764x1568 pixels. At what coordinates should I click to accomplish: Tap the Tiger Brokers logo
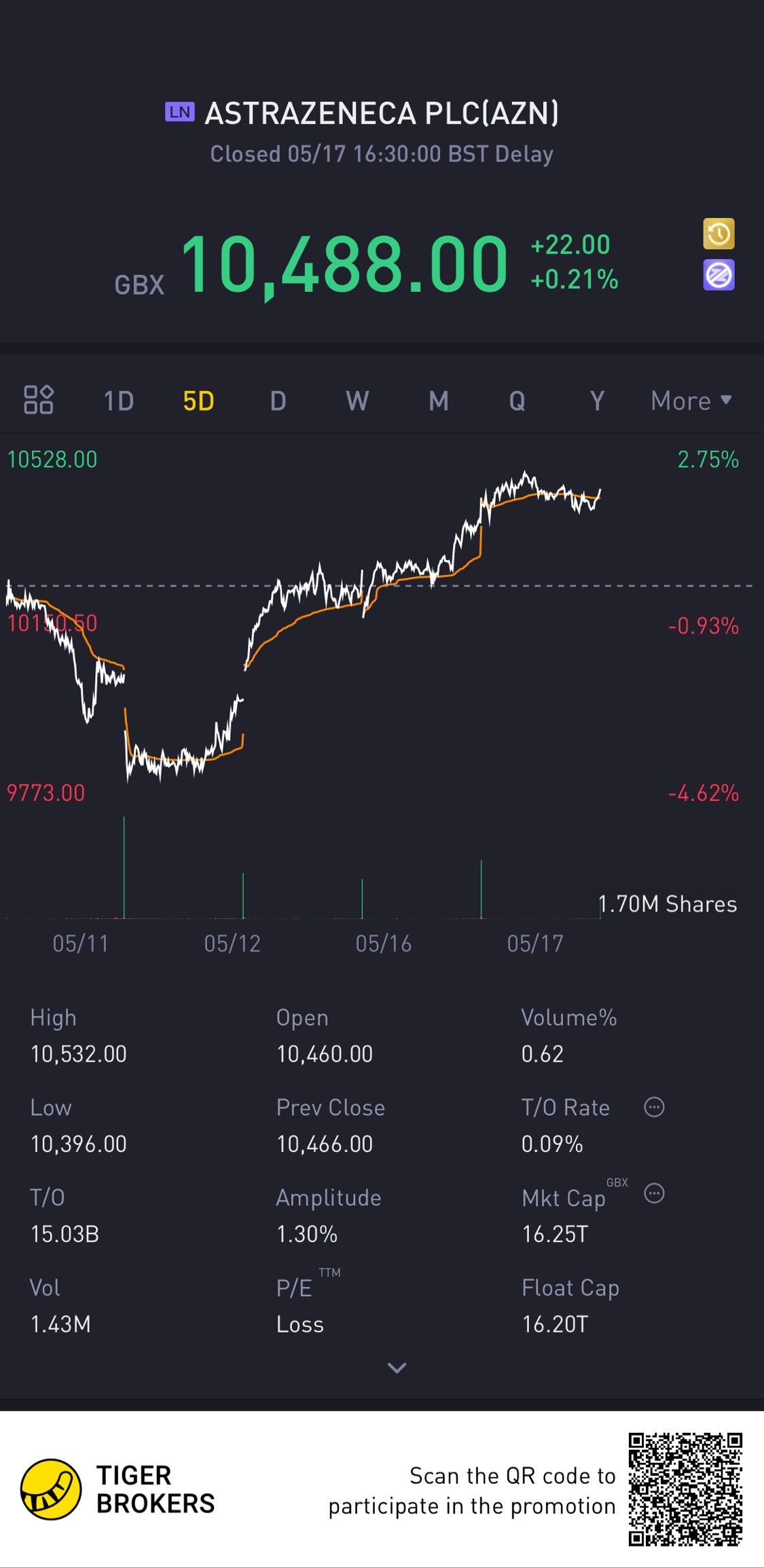click(51, 1489)
